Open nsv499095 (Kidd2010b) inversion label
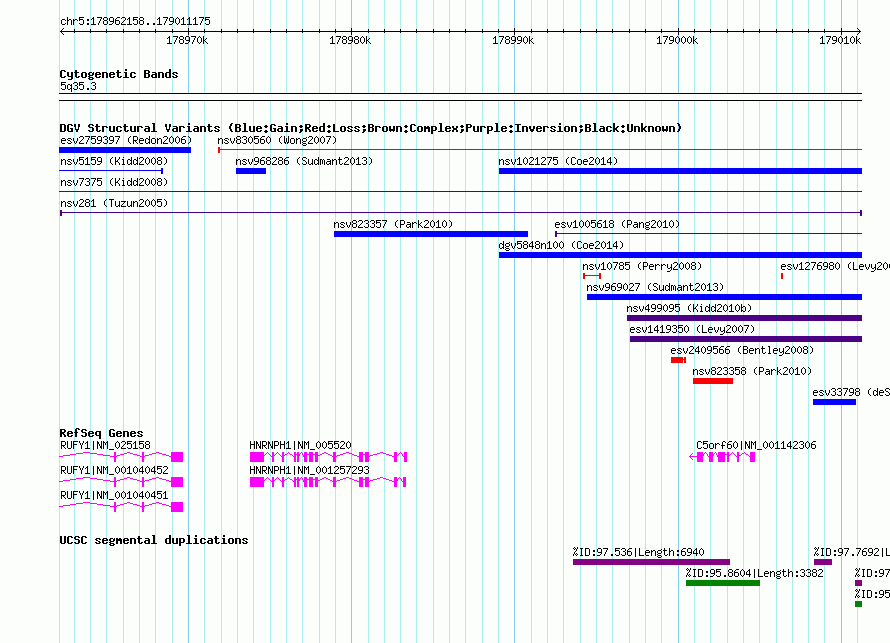The height and width of the screenshot is (643, 890). tap(689, 308)
